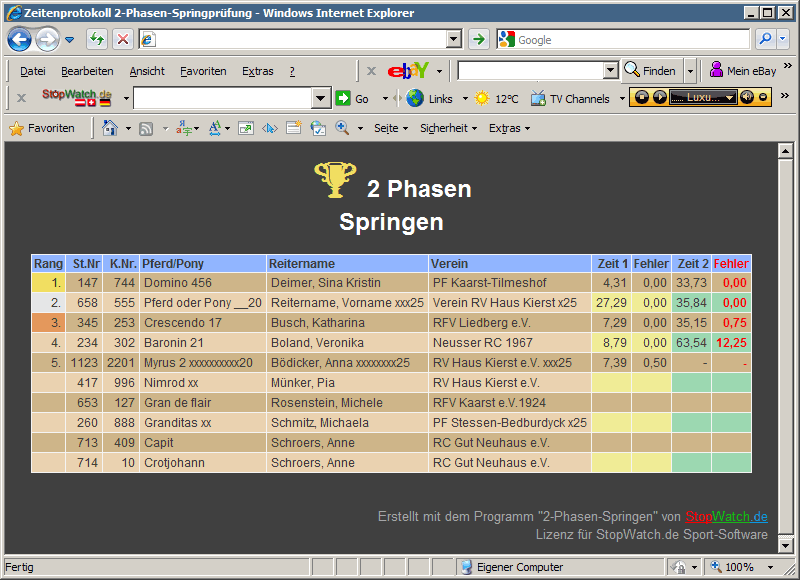The image size is (800, 580).
Task: Open the Sicherheit dropdown menu
Action: pyautogui.click(x=448, y=128)
